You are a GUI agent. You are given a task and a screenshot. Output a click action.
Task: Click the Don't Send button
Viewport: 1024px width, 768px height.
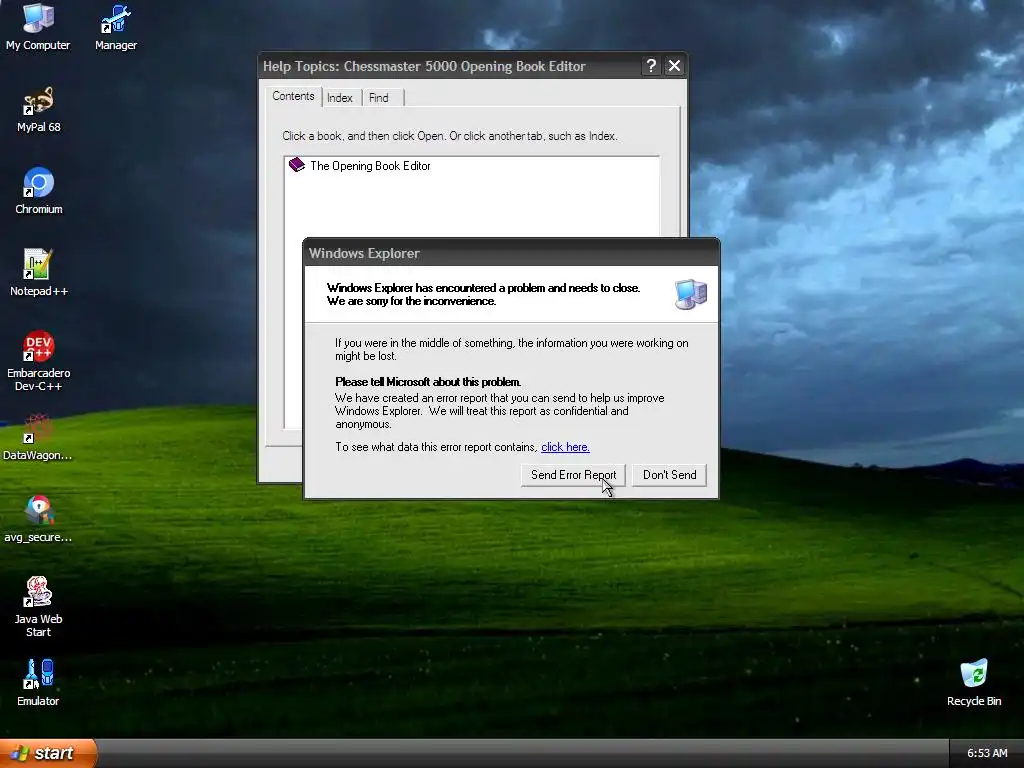(669, 475)
